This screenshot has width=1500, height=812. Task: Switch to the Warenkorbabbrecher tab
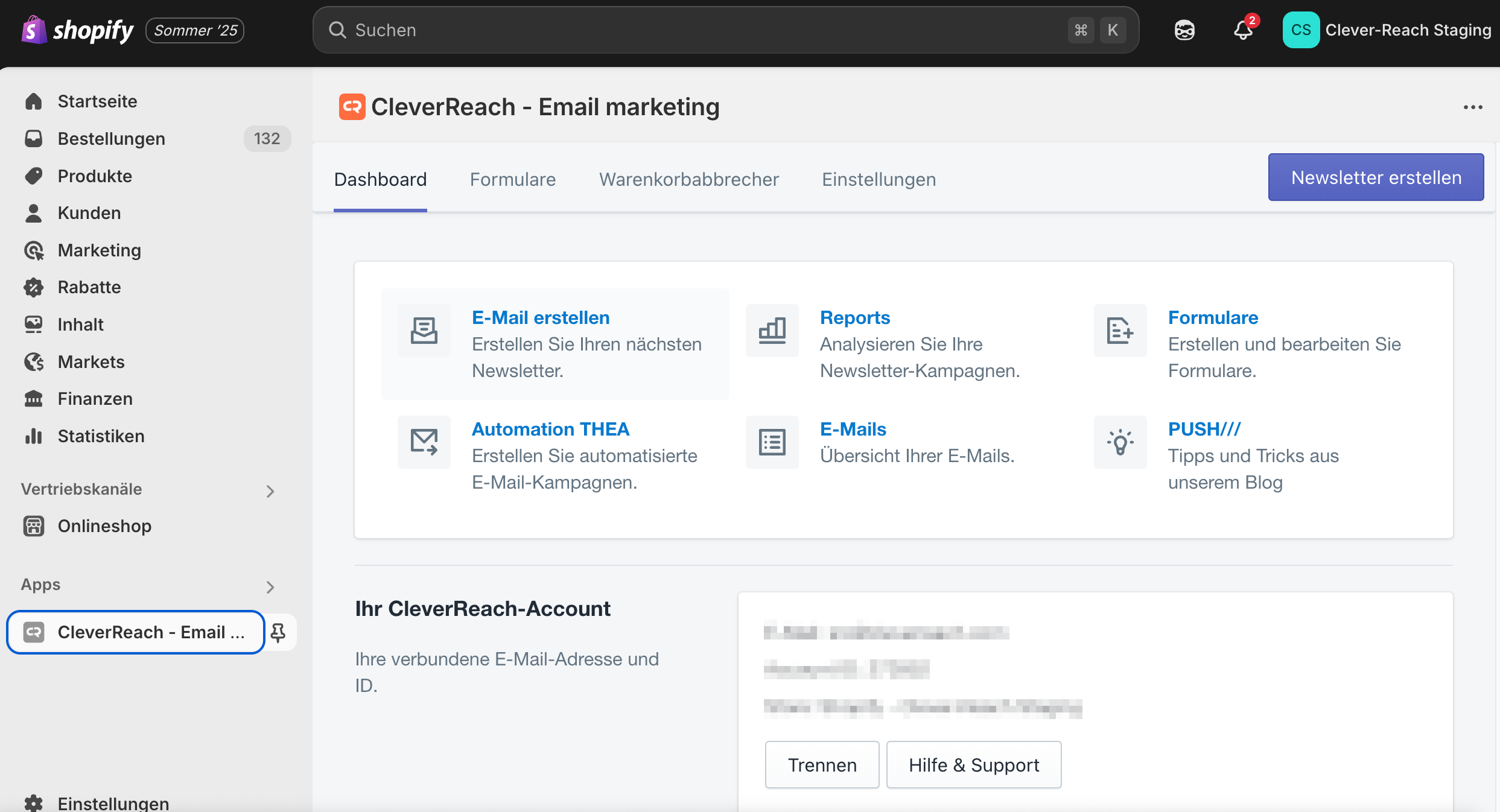pyautogui.click(x=689, y=179)
